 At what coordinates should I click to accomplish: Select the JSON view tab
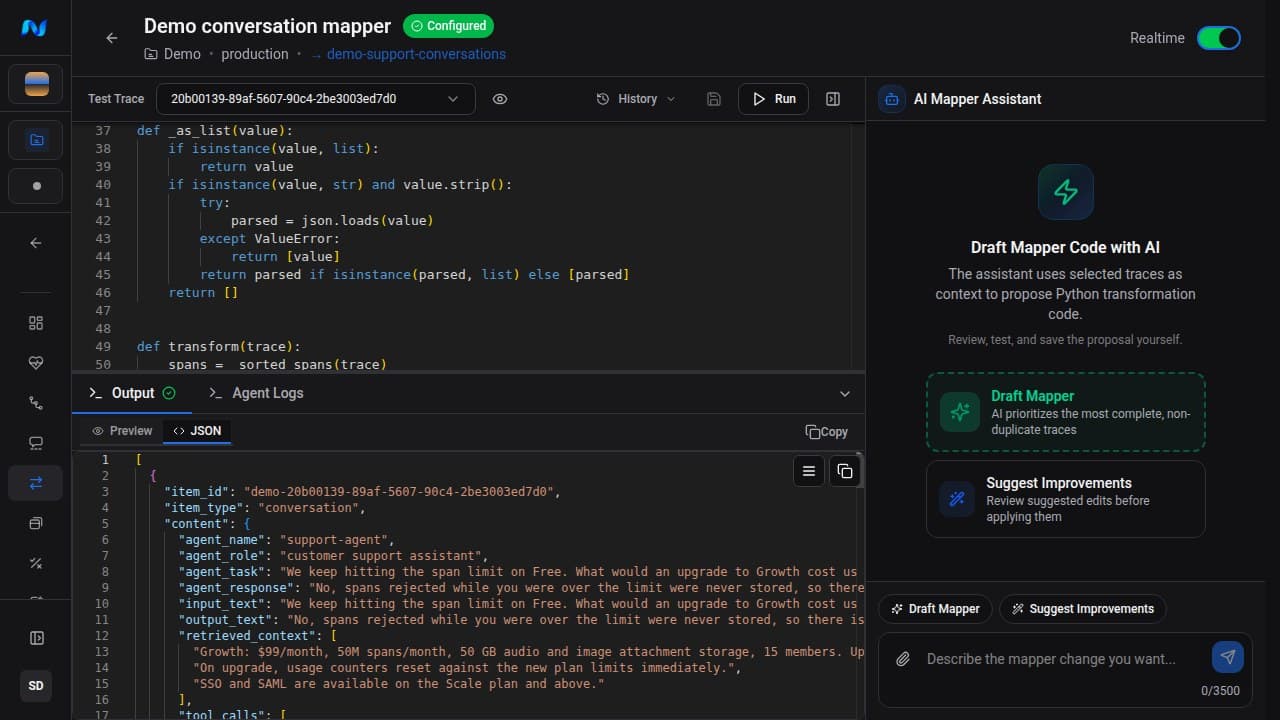point(197,431)
